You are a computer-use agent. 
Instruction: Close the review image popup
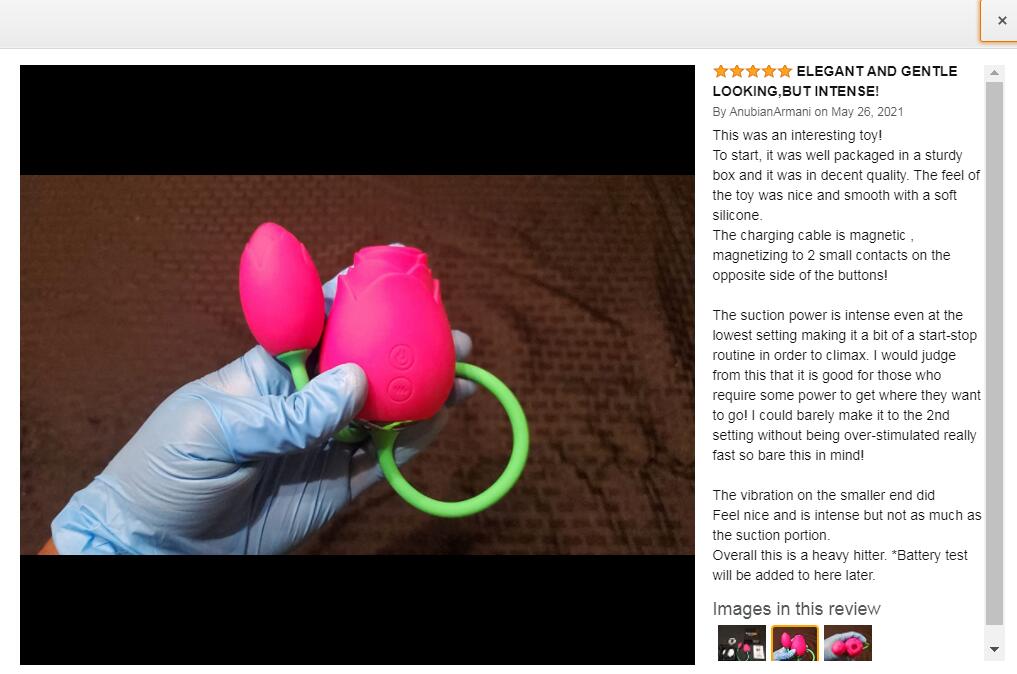click(1001, 21)
